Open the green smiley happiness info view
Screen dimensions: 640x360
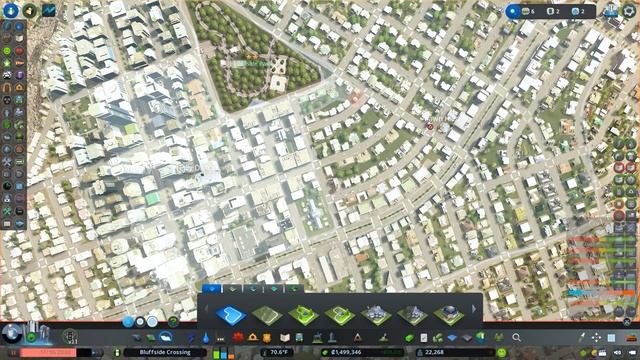(7, 51)
